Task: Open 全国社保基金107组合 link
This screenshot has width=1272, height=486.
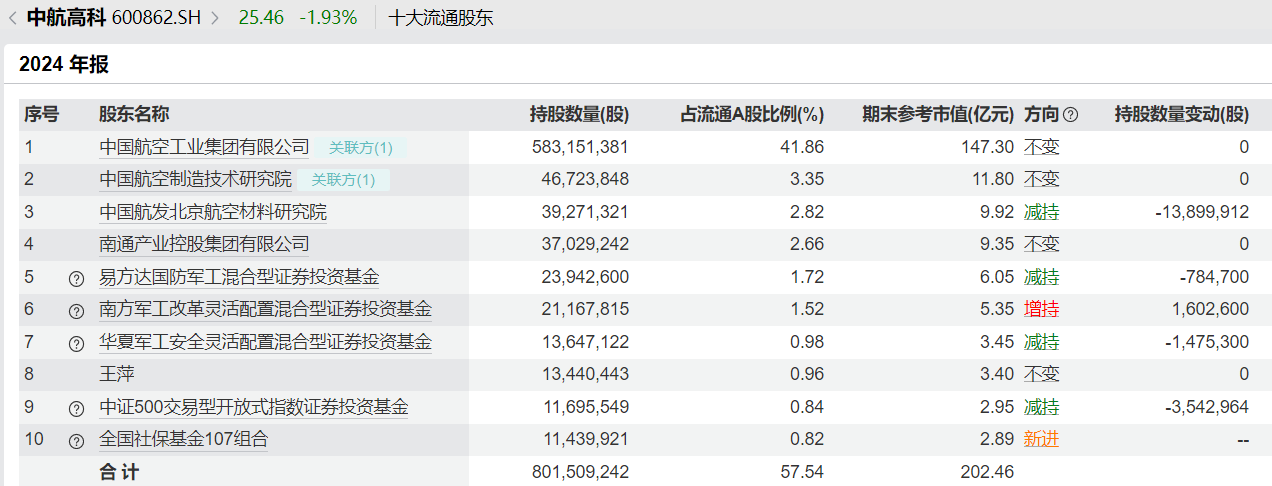Action: (x=183, y=439)
